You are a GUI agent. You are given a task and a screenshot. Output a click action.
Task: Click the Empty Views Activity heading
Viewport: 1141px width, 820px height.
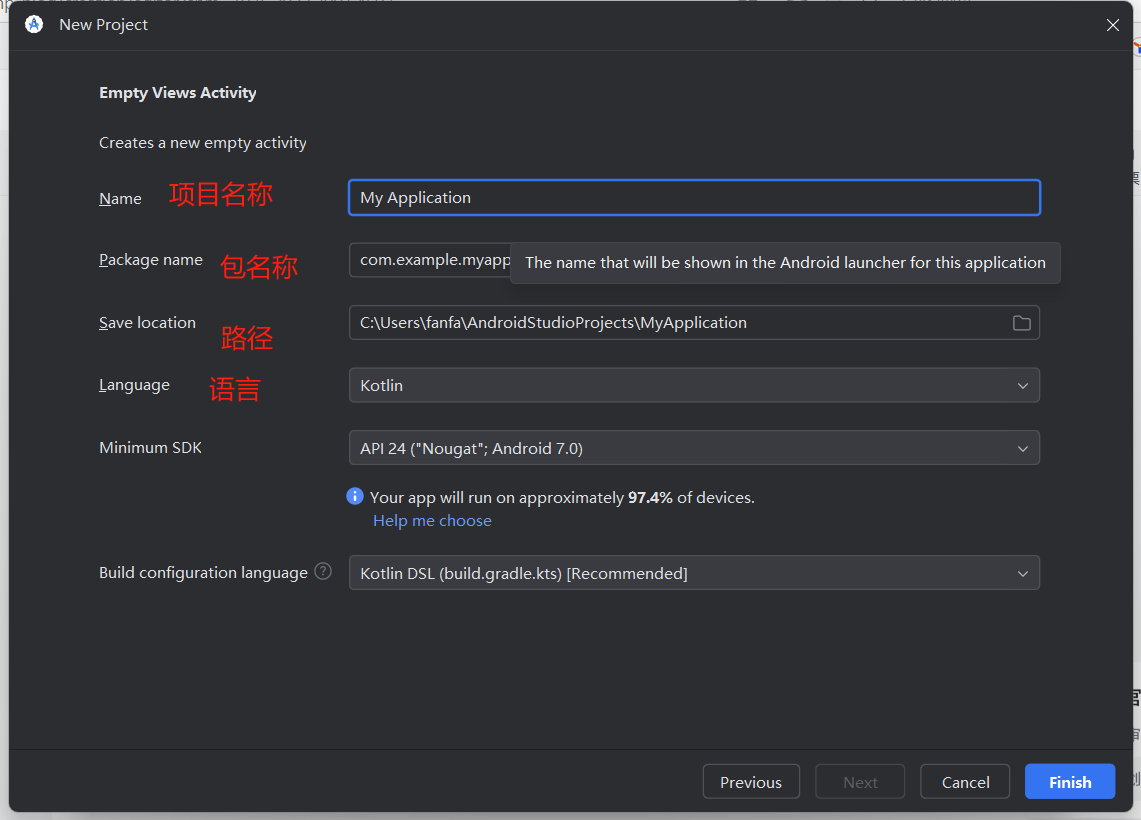coord(178,93)
